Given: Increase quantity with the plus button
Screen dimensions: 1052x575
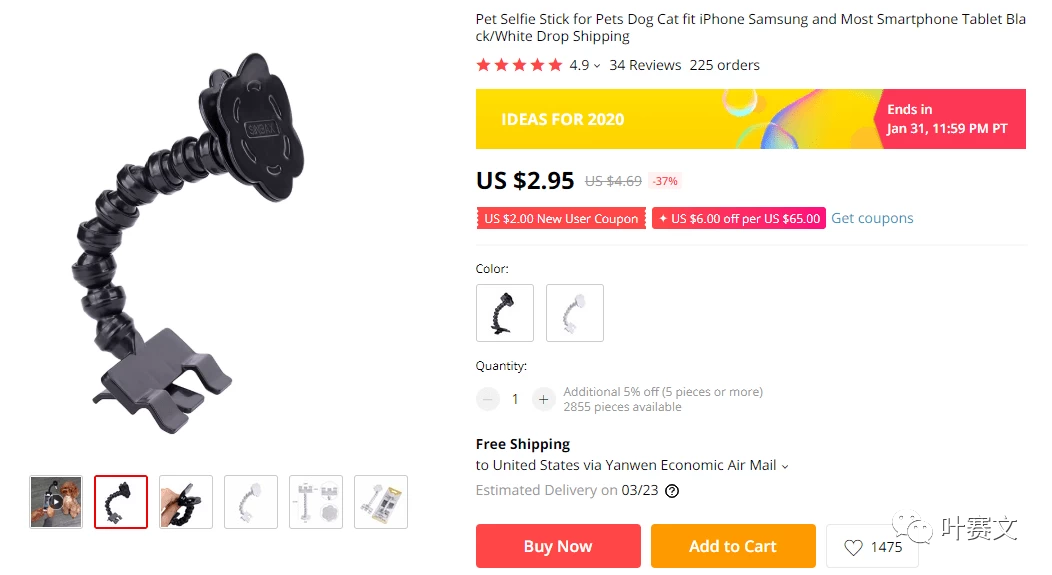Looking at the screenshot, I should click(x=543, y=399).
